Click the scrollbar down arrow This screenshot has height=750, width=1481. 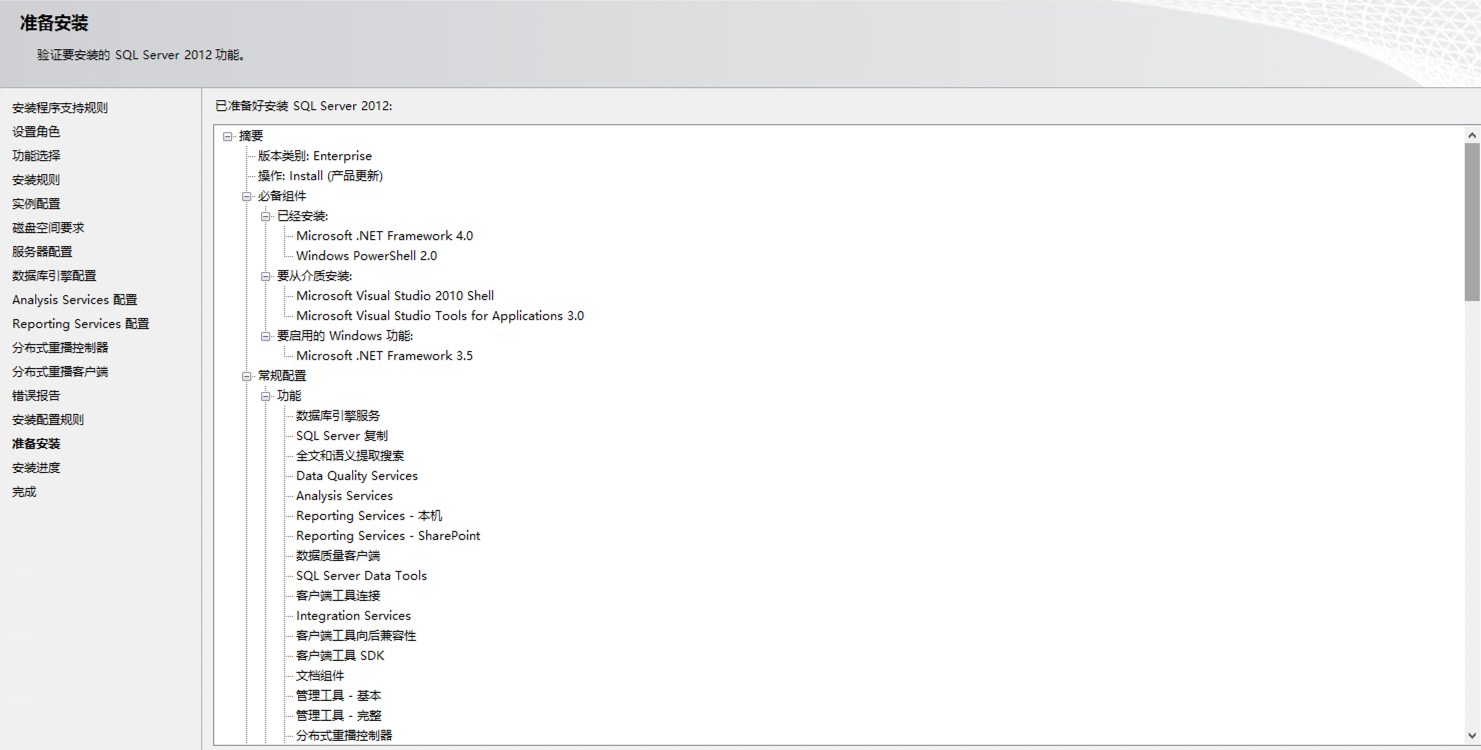[1472, 736]
